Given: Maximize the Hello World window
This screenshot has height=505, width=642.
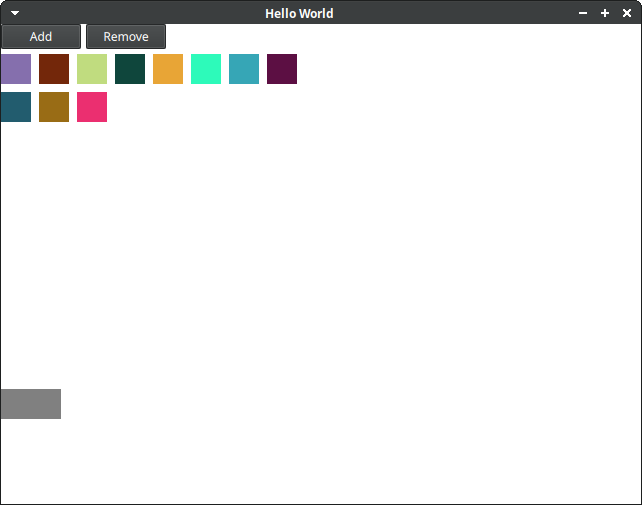Looking at the screenshot, I should point(605,13).
